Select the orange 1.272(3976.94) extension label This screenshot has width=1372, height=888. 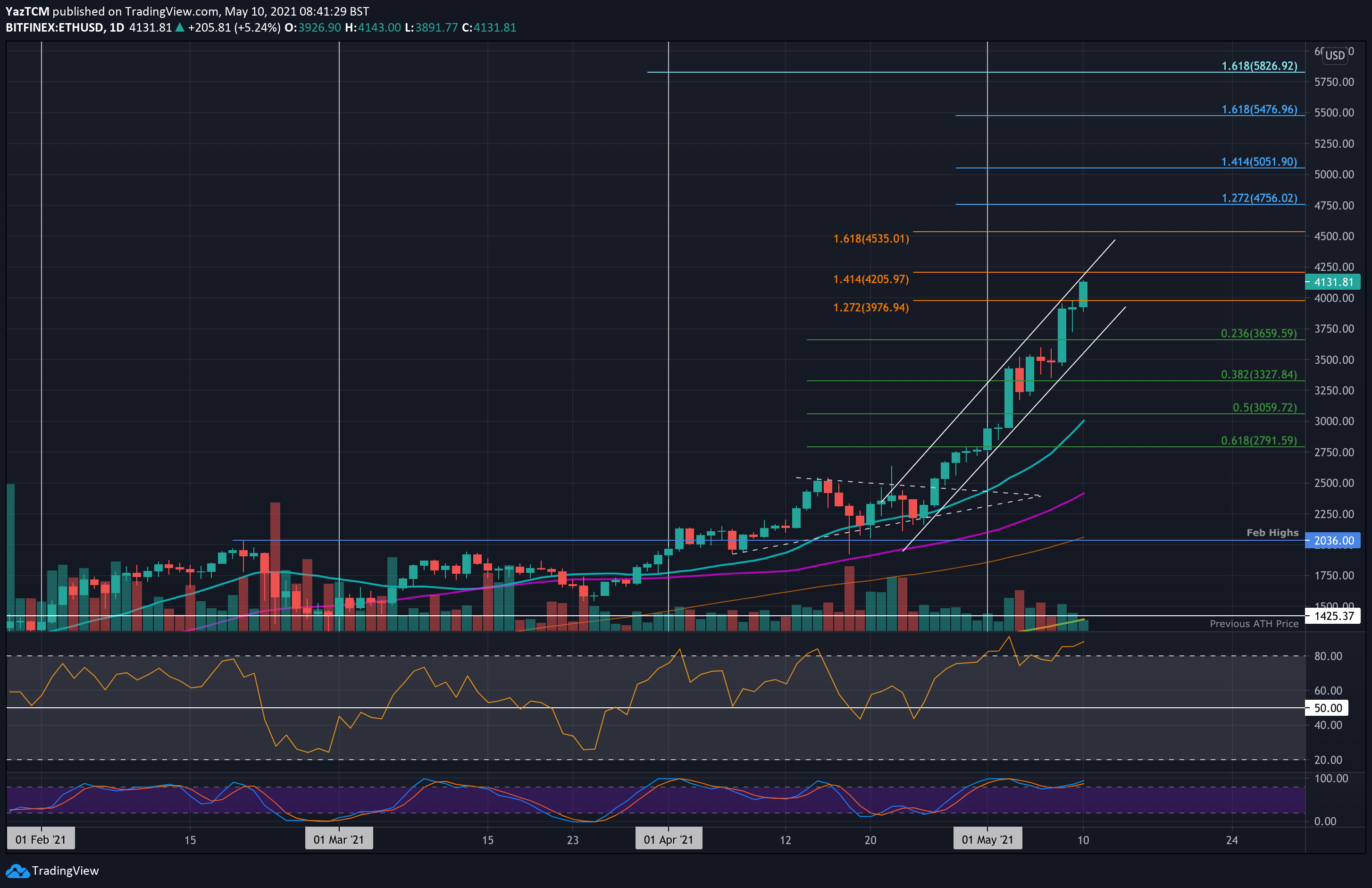[x=871, y=307]
